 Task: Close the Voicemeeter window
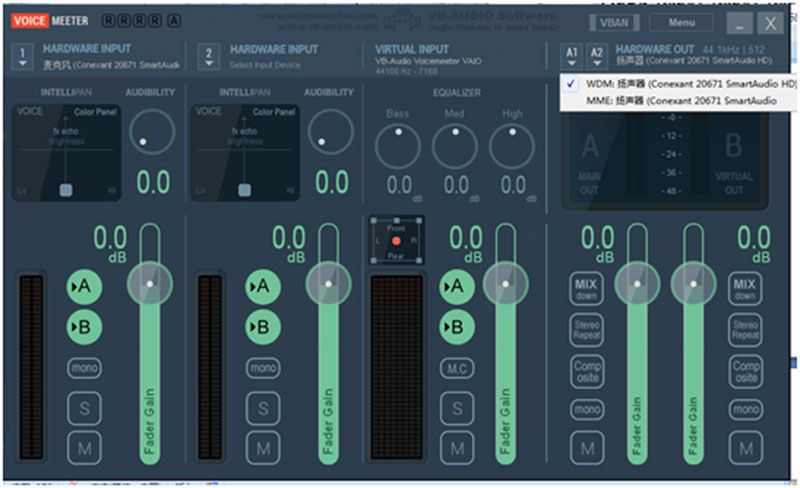pyautogui.click(x=770, y=23)
